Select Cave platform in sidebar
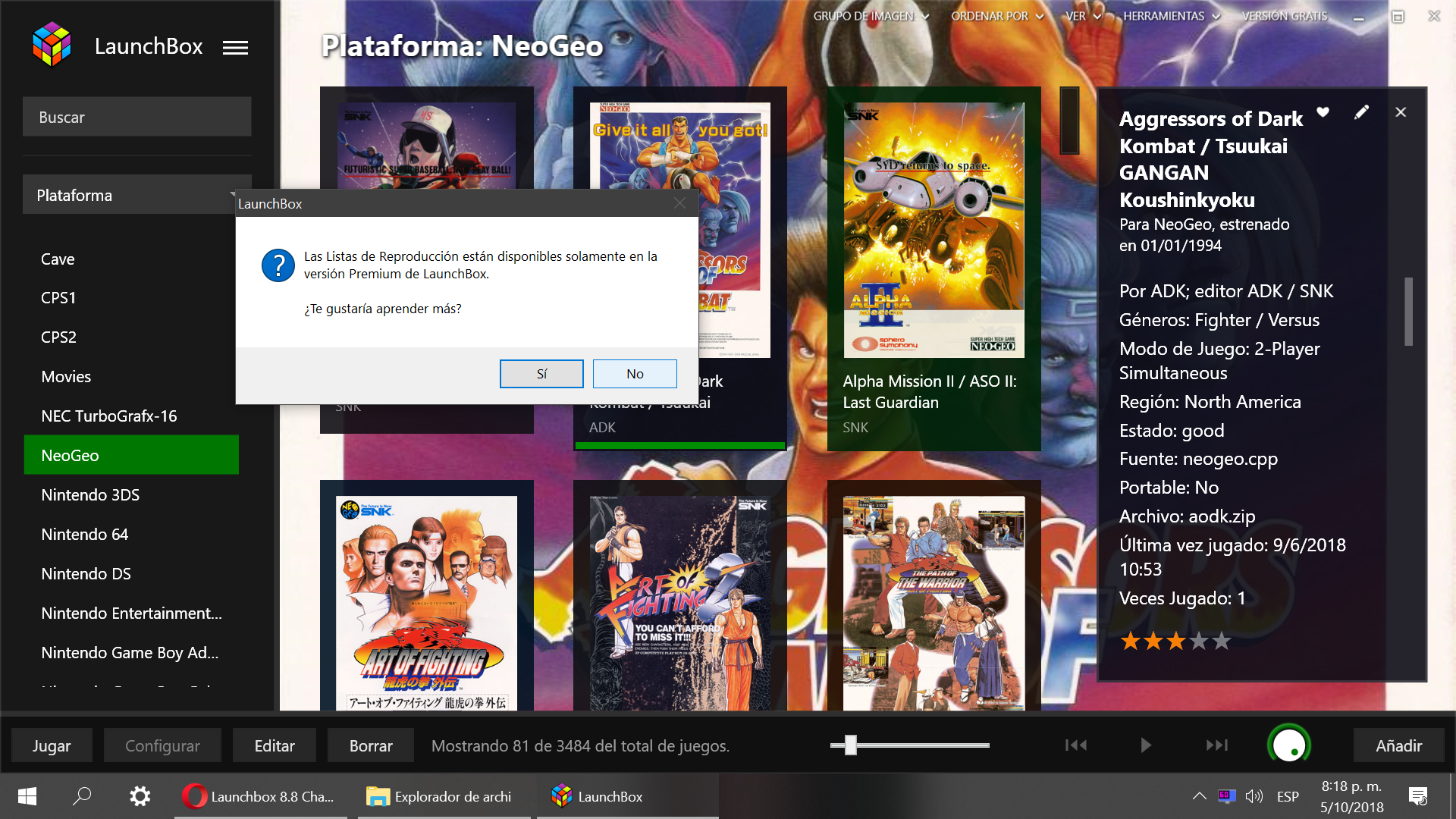The image size is (1456, 819). tap(131, 259)
